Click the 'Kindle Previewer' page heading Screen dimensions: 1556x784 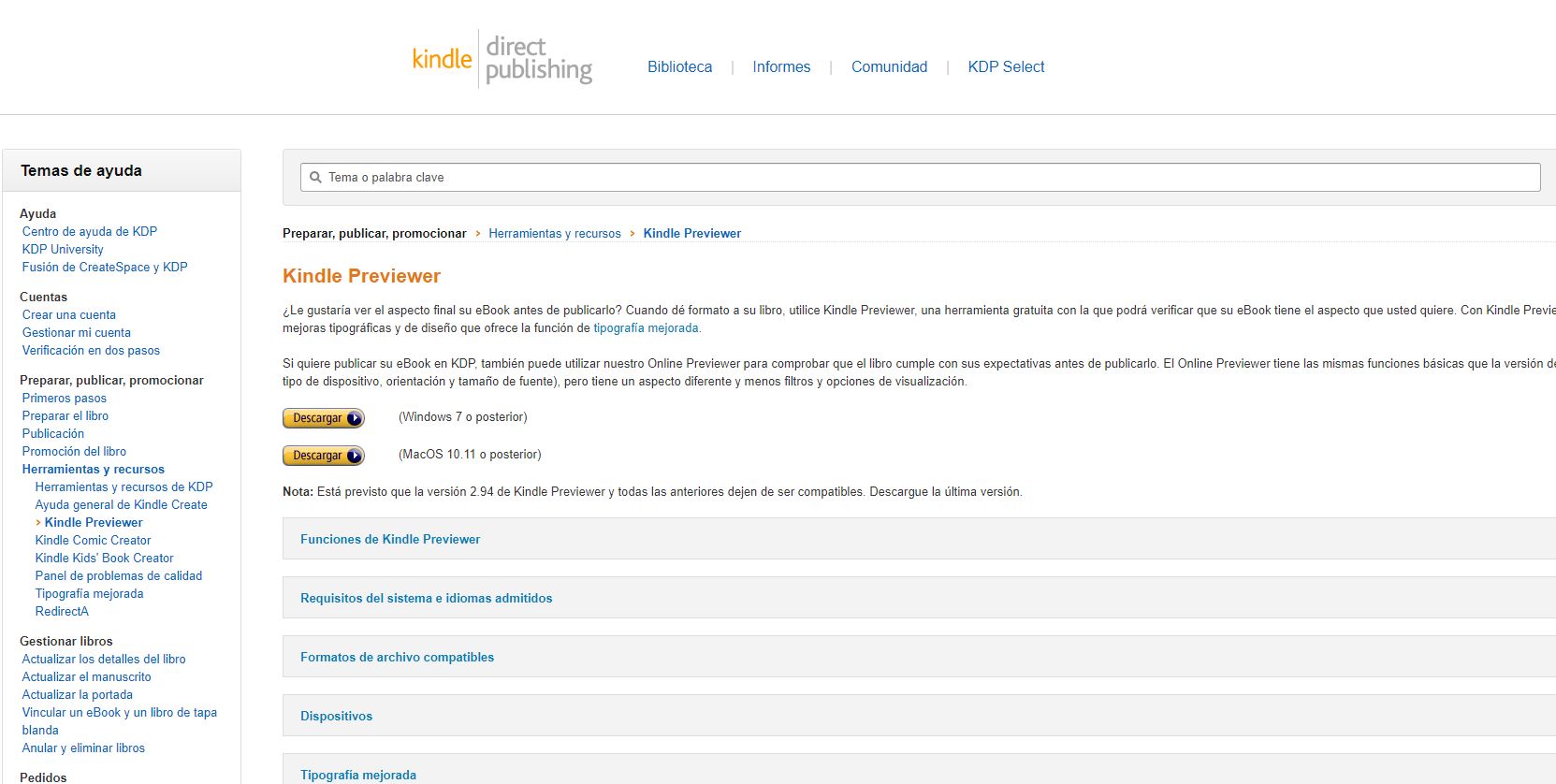[361, 276]
